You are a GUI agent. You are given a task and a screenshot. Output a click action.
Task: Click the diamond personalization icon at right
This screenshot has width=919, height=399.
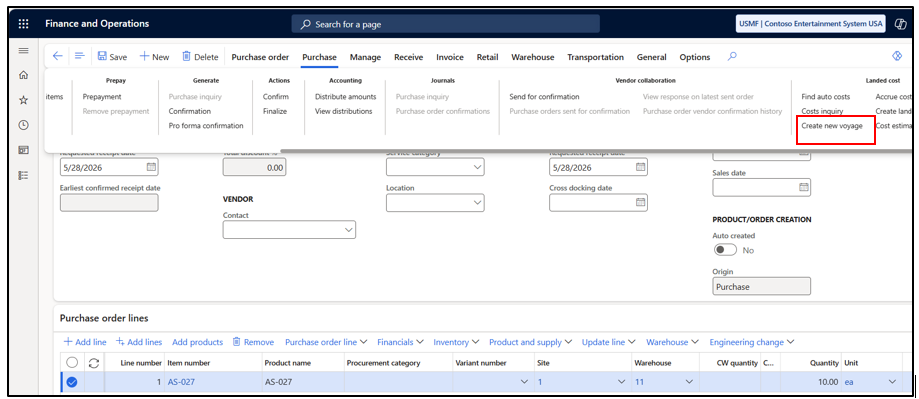(896, 56)
